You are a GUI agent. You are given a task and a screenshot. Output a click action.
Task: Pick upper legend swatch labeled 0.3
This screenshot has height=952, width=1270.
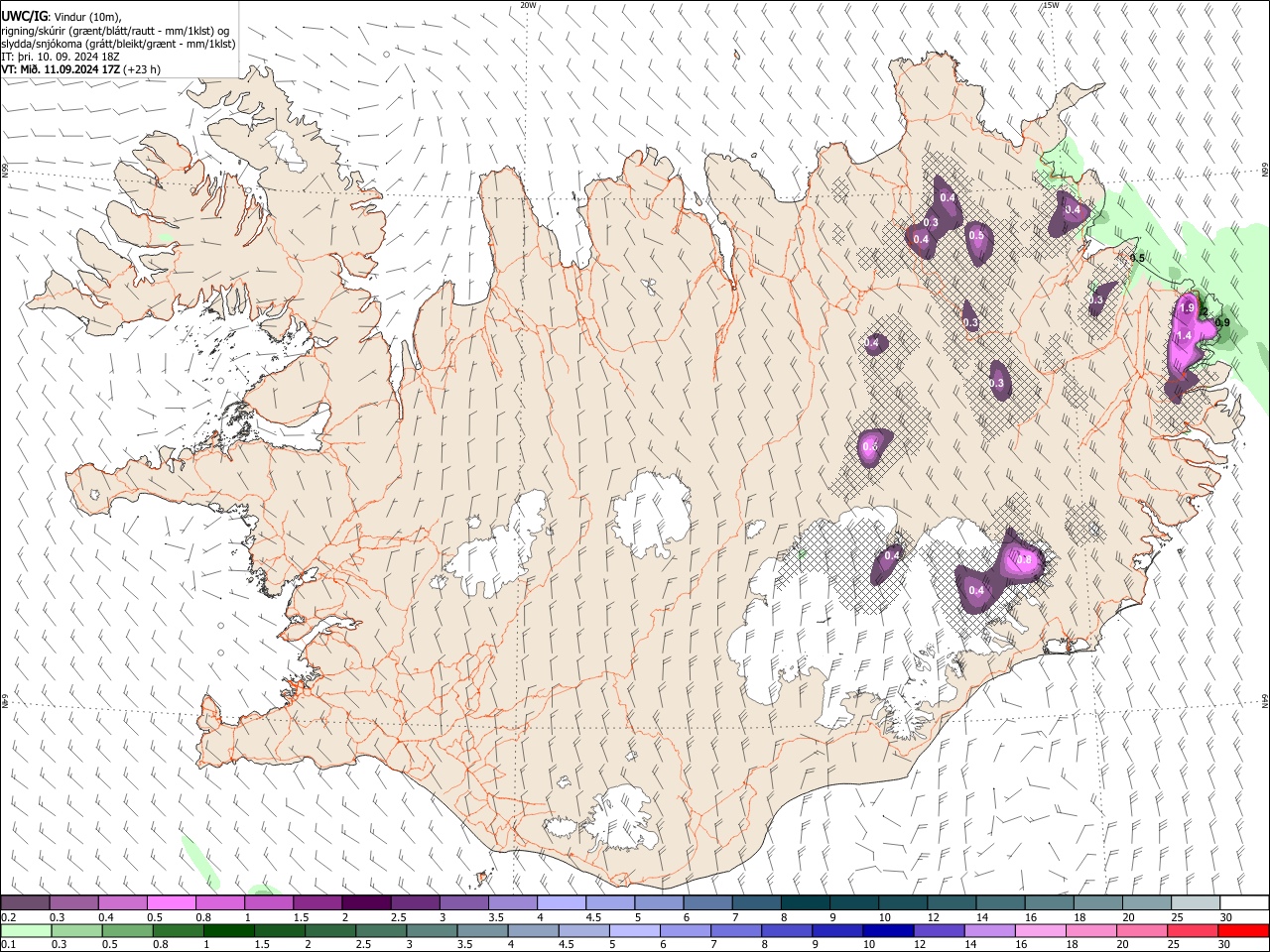pos(73,902)
